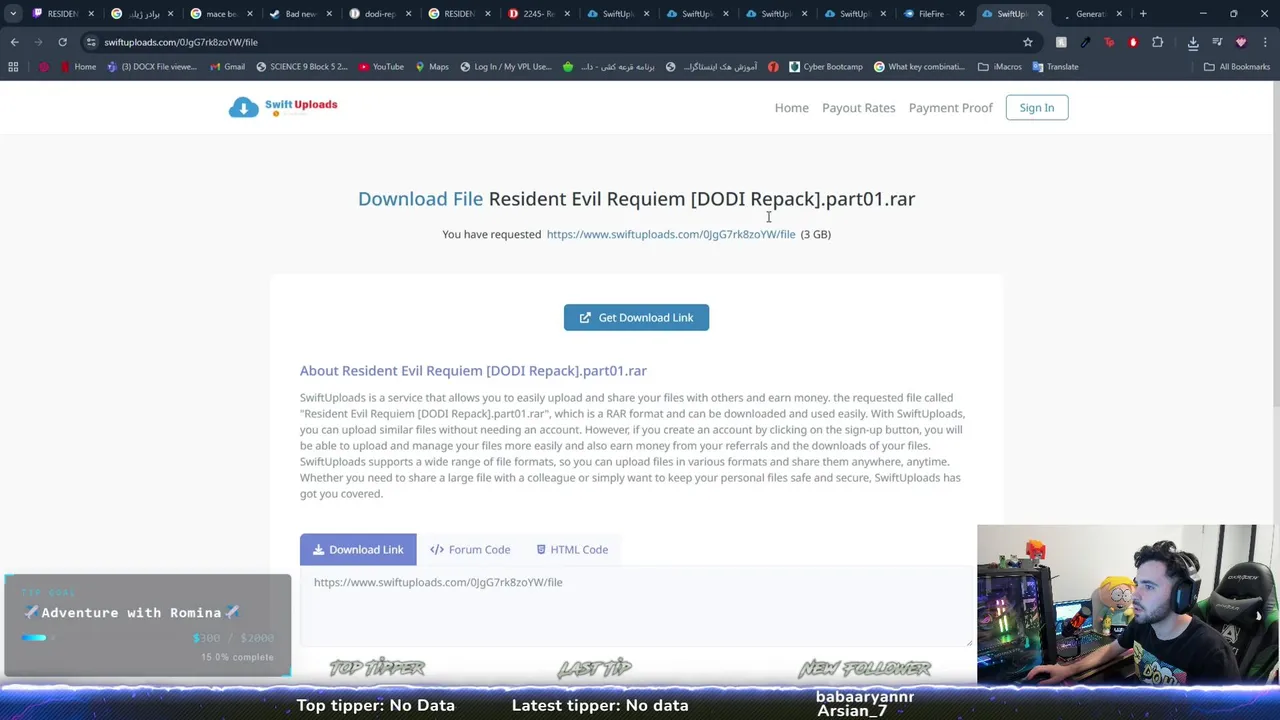Click the red shield extension icon

coord(1133,42)
